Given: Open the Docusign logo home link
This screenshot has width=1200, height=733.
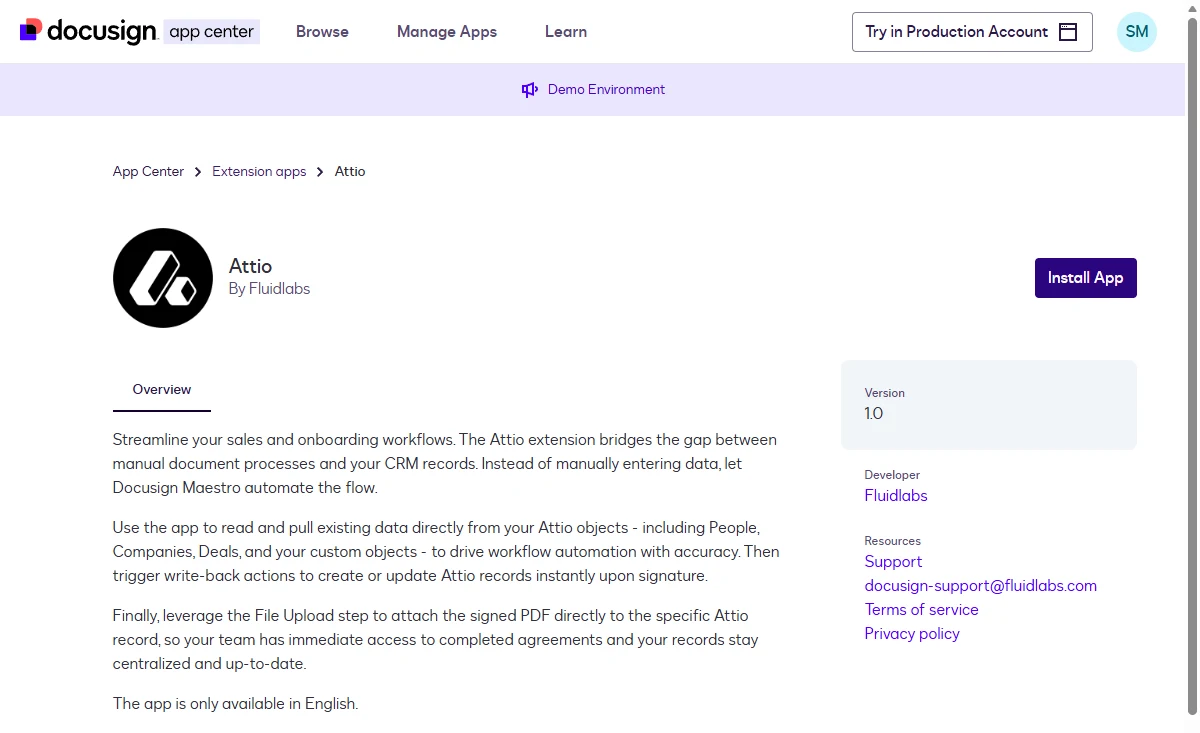Looking at the screenshot, I should tap(89, 31).
